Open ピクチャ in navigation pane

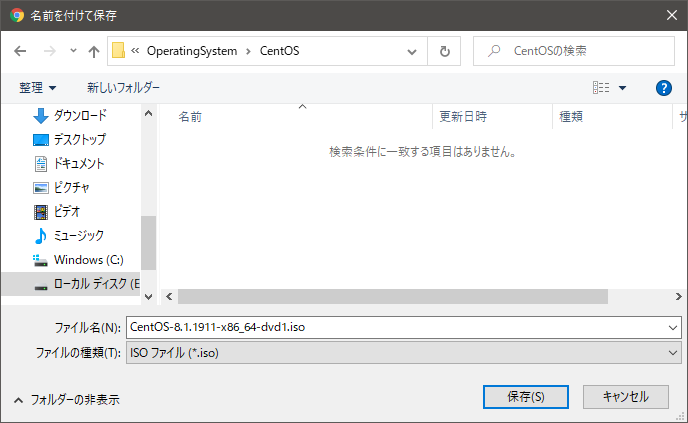coord(72,187)
